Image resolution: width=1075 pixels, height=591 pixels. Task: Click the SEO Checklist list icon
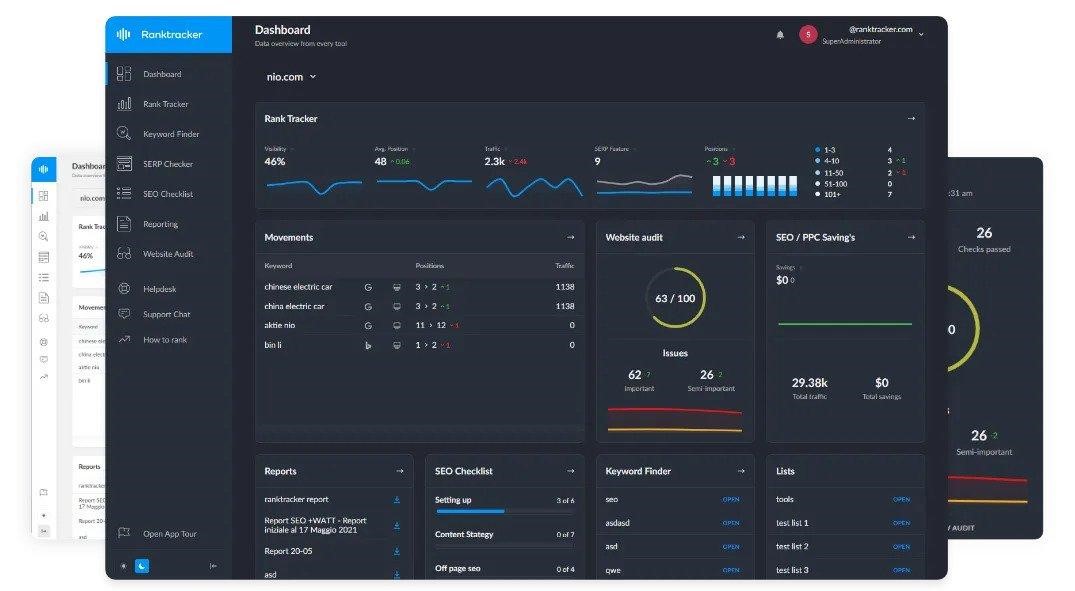pos(124,193)
